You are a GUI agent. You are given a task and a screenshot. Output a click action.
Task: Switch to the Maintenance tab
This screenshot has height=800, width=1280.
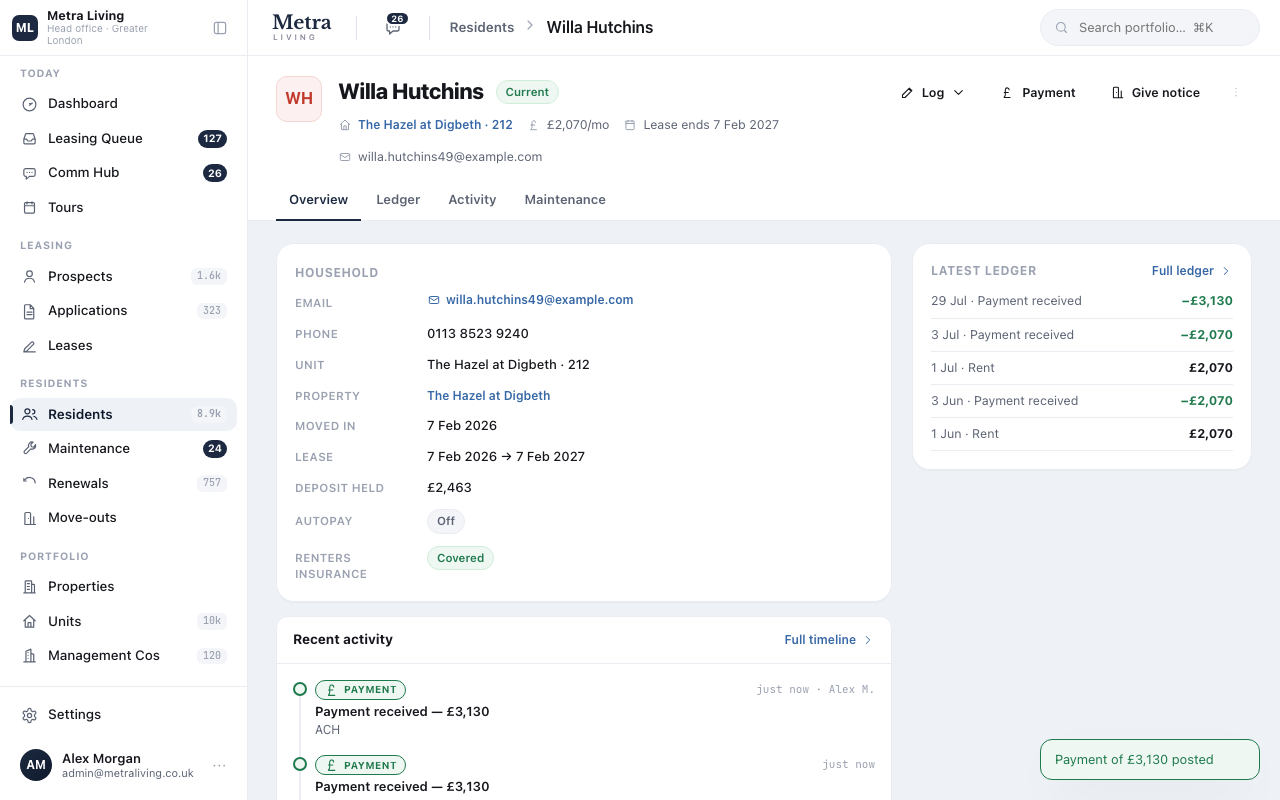coord(565,200)
